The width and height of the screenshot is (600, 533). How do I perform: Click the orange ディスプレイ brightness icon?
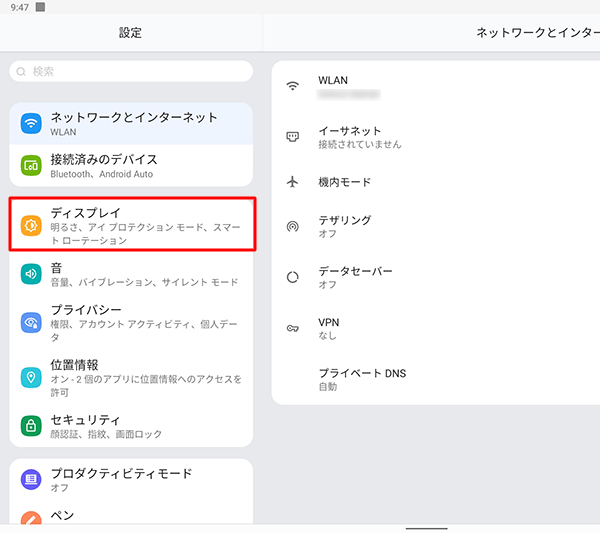point(32,225)
